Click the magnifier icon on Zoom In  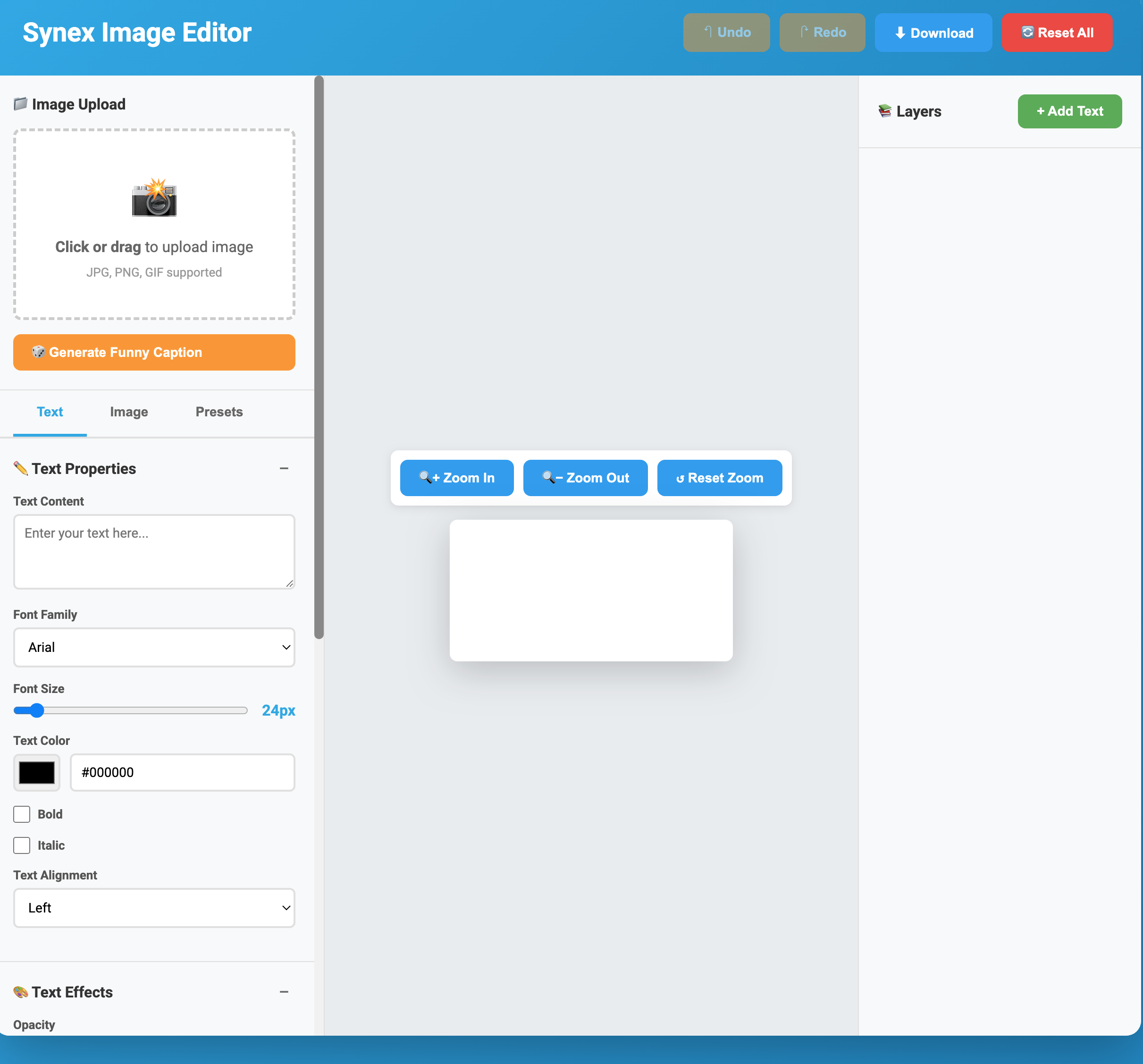[426, 477]
